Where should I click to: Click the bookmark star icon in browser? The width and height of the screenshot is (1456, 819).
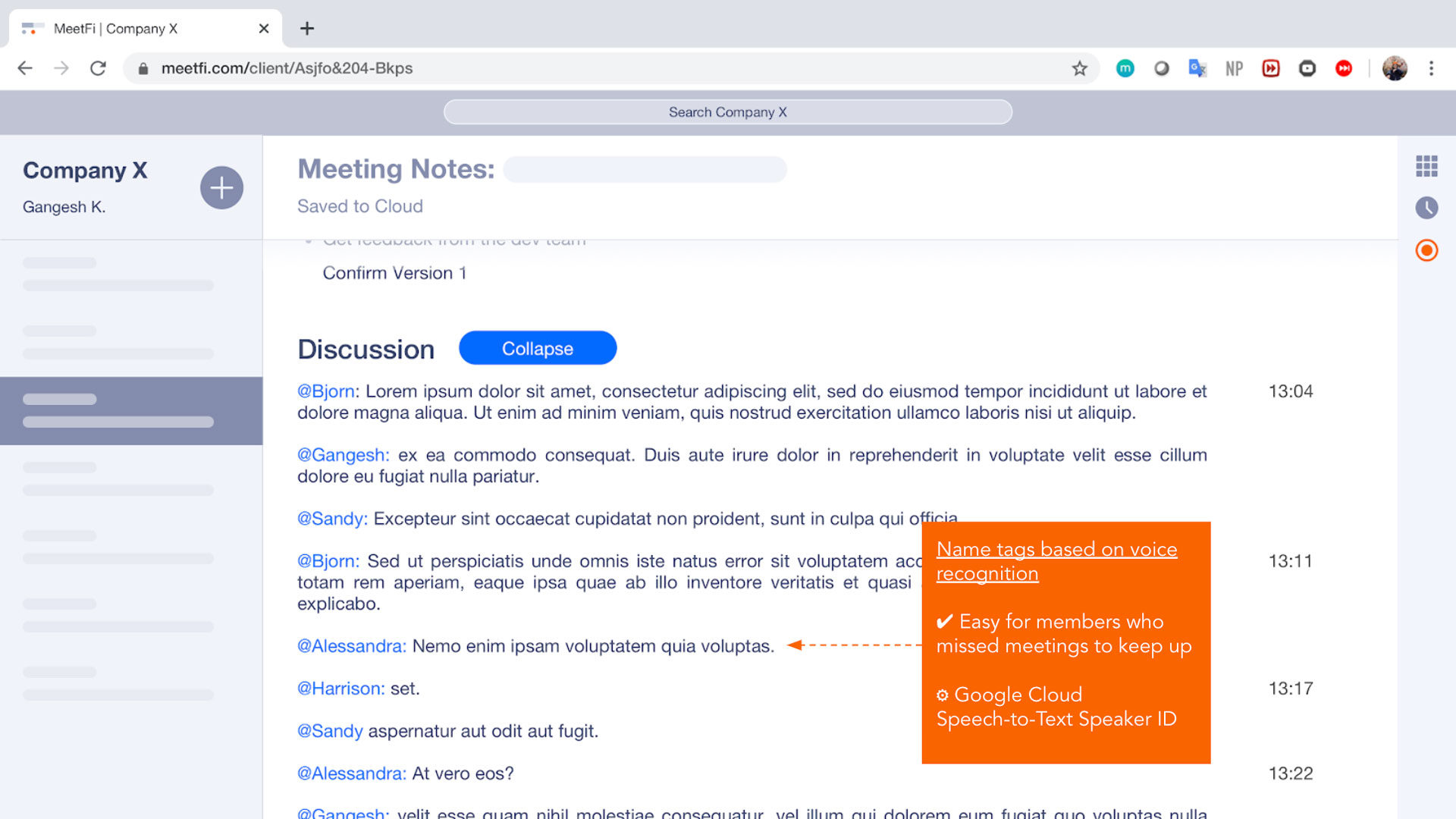point(1079,68)
